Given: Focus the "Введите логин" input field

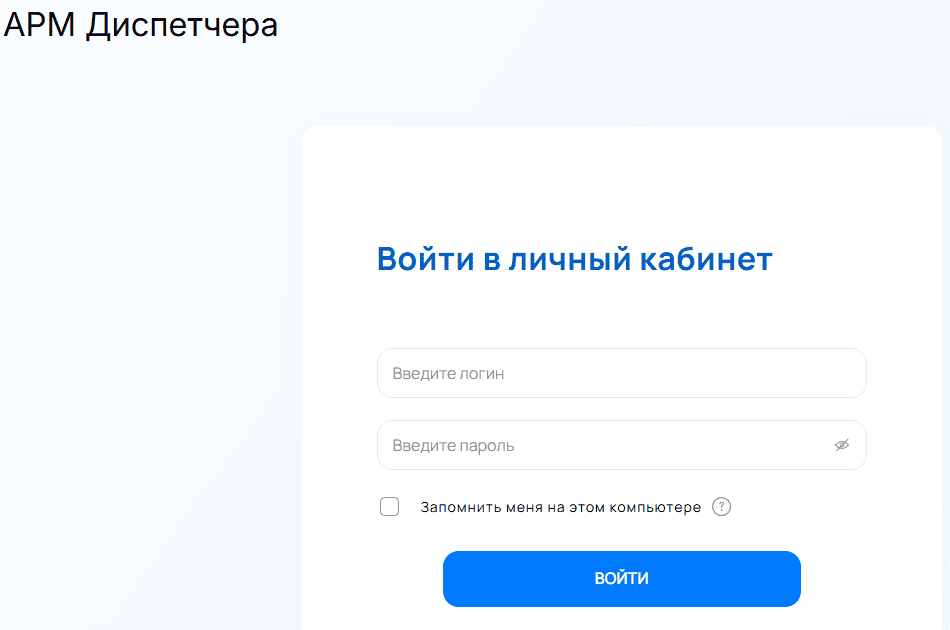Looking at the screenshot, I should (621, 373).
